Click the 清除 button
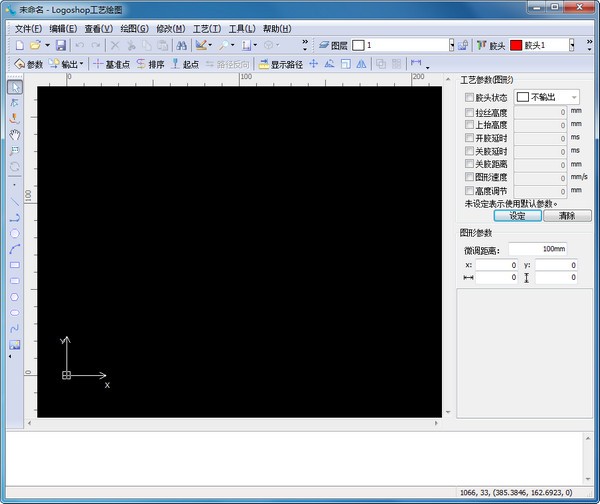This screenshot has height=504, width=600. [567, 215]
